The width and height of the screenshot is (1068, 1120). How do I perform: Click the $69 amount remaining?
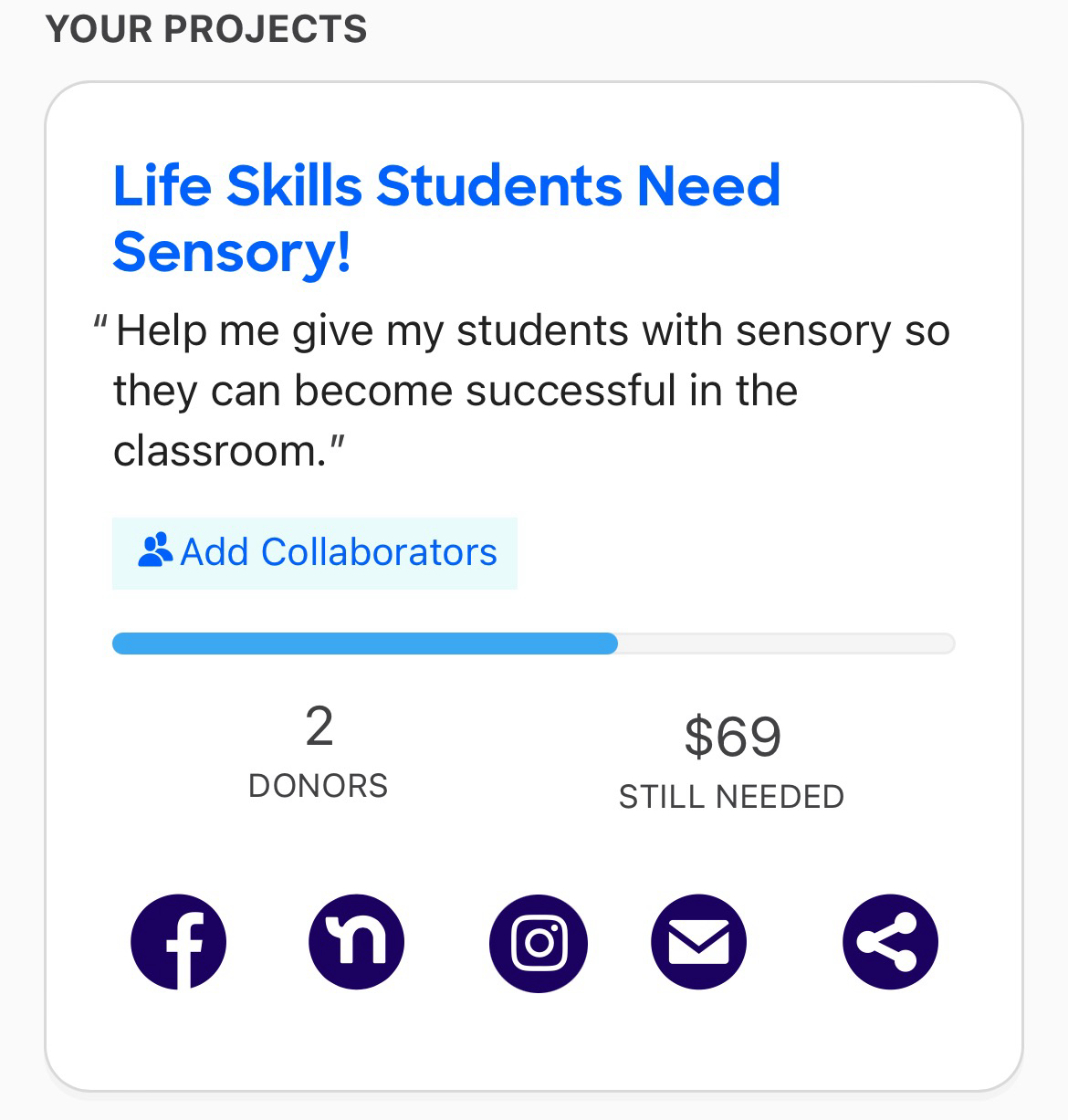coord(732,737)
